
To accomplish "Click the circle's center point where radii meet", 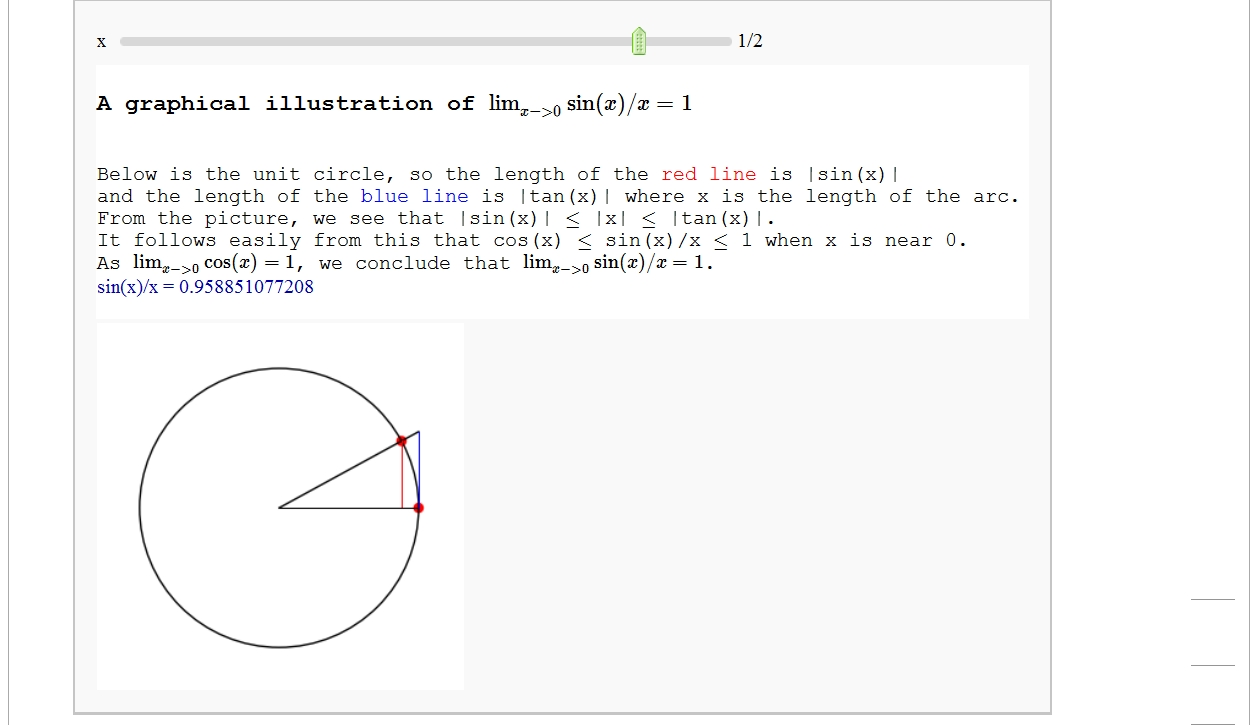I will (279, 508).
